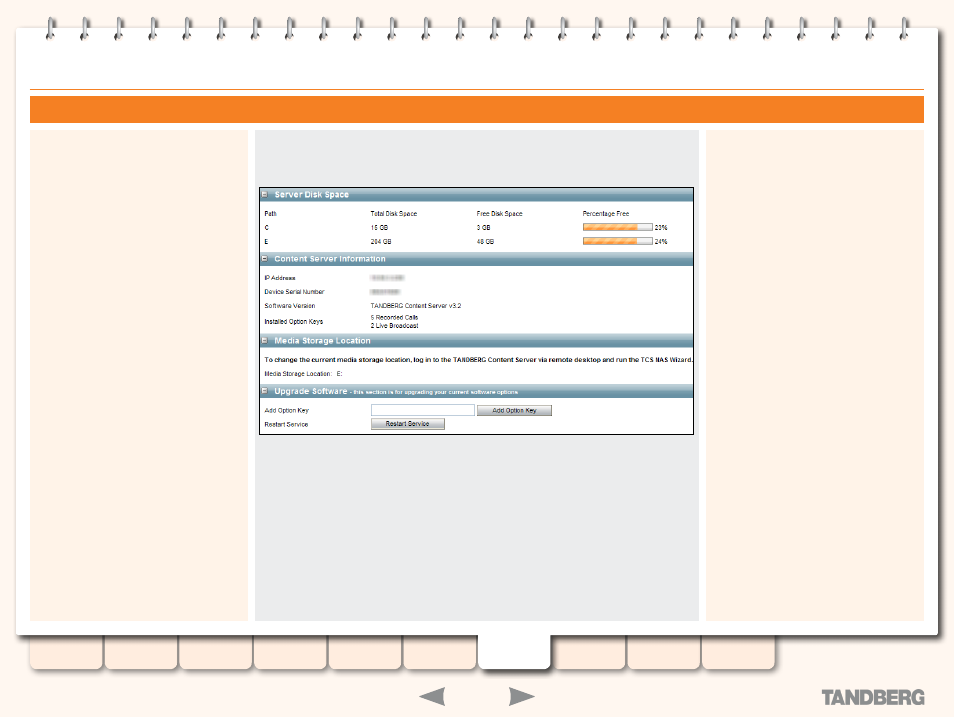Viewport: 954px width, 717px height.
Task: Click the E drive percentage free bar
Action: pos(618,241)
